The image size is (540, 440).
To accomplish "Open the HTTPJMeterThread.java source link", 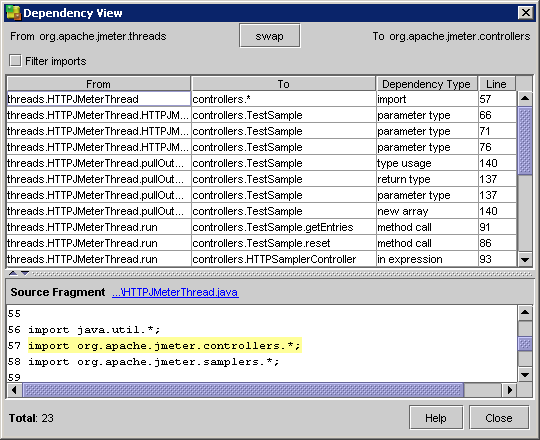I will pos(175,292).
